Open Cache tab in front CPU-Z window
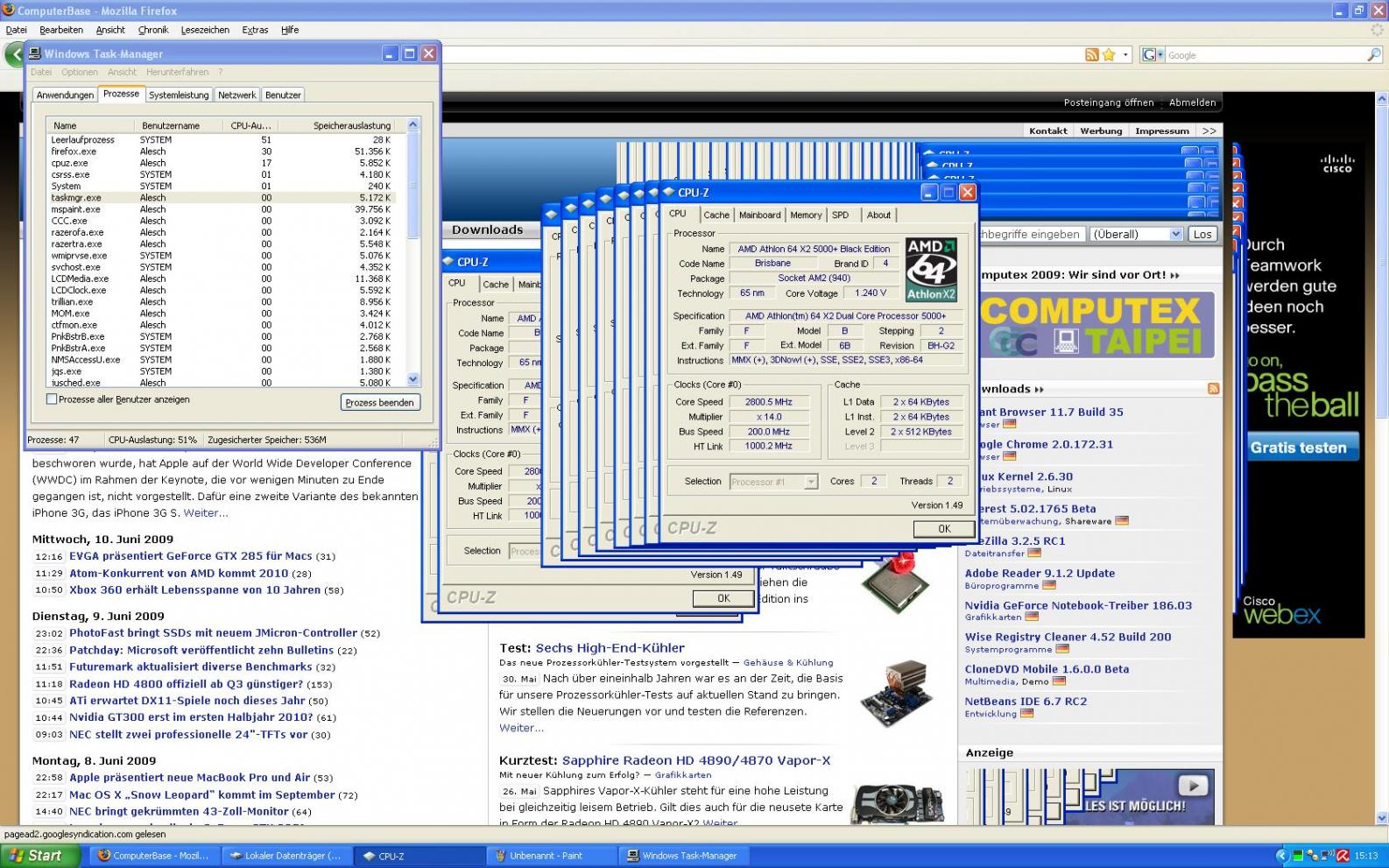This screenshot has height=868, width=1389. pos(716,215)
